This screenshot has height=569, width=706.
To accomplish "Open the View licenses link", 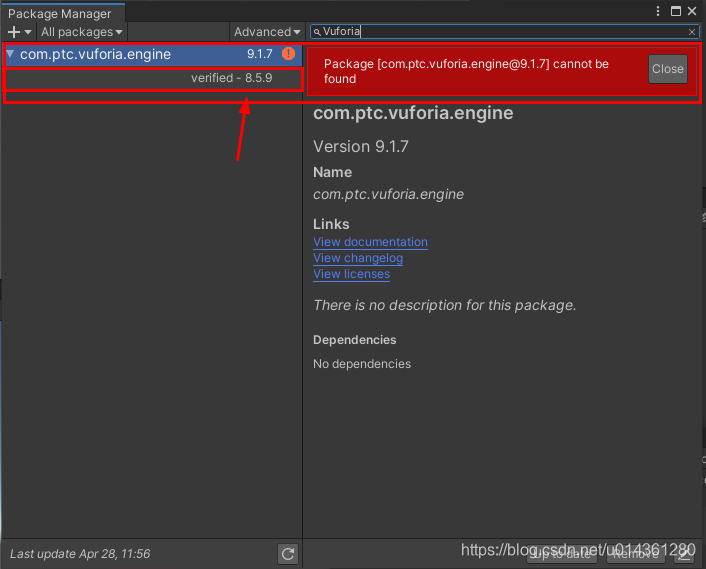I will click(351, 274).
